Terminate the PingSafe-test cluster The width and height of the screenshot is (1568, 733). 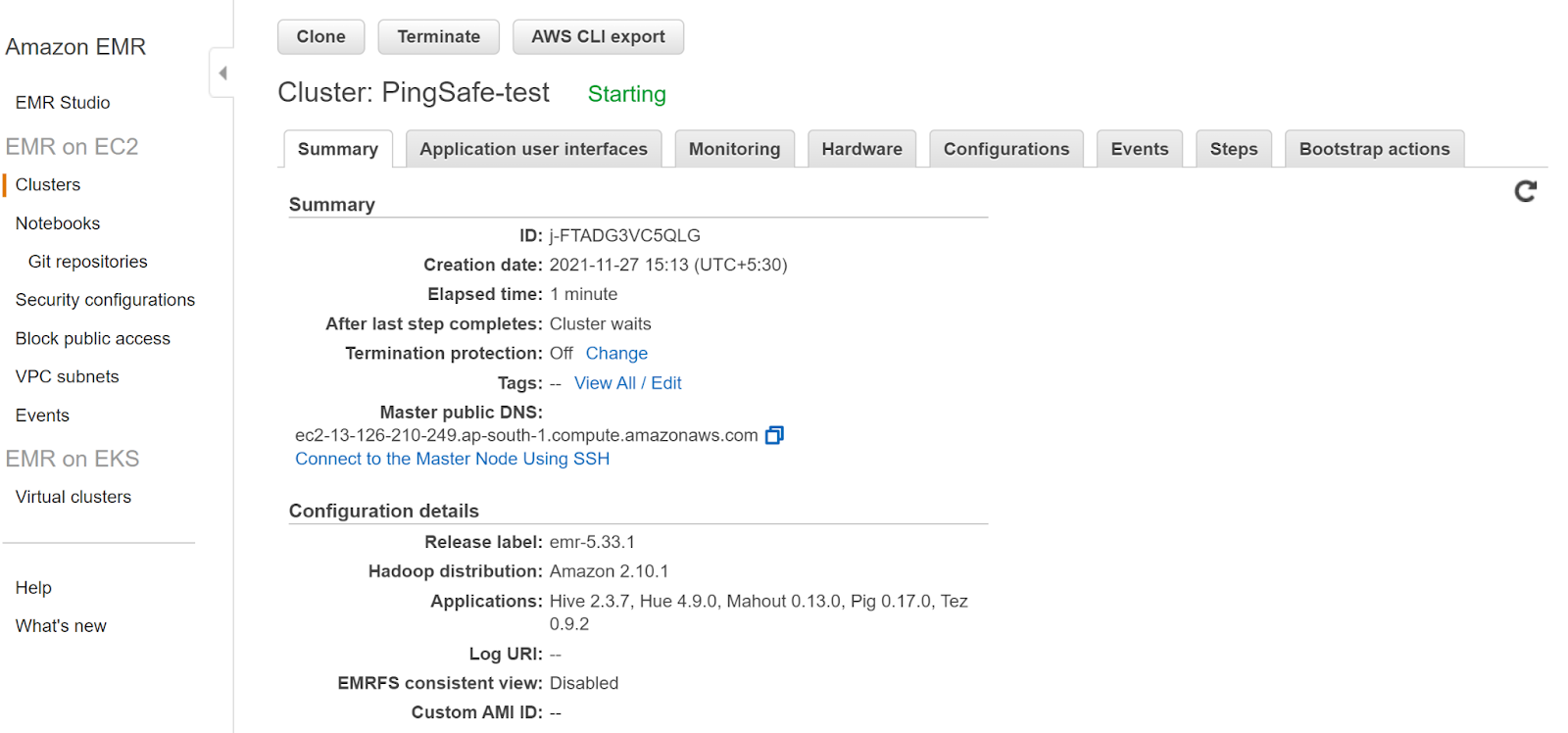click(x=438, y=37)
